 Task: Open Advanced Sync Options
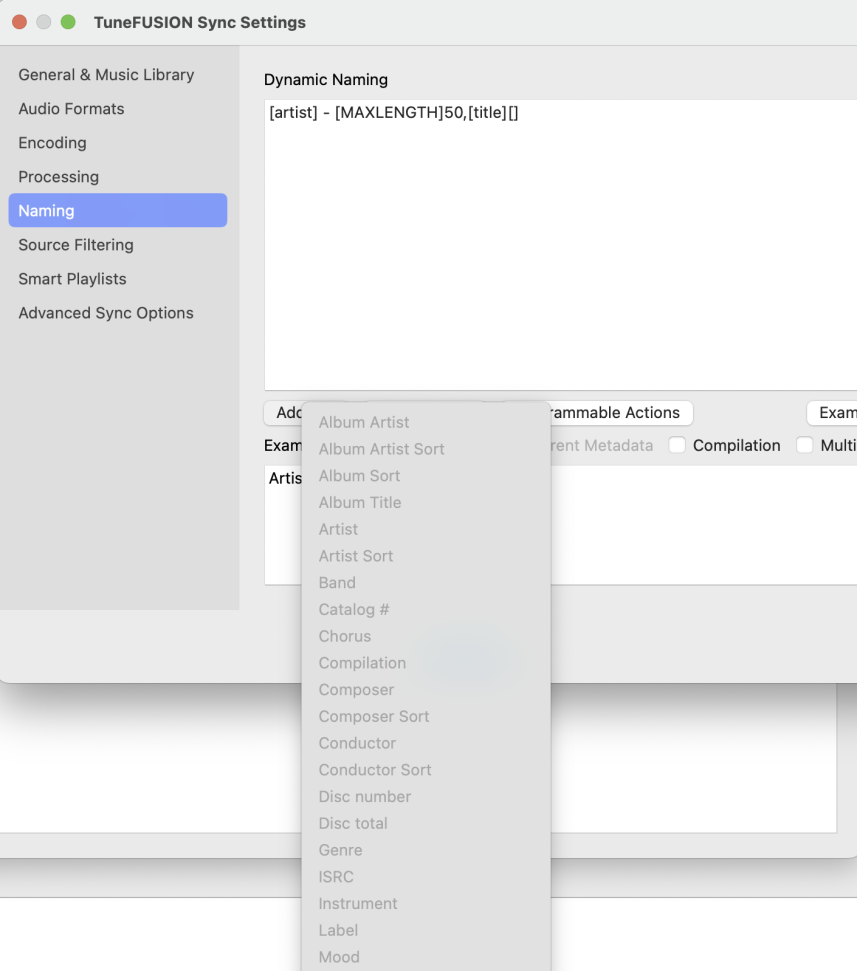(118, 313)
